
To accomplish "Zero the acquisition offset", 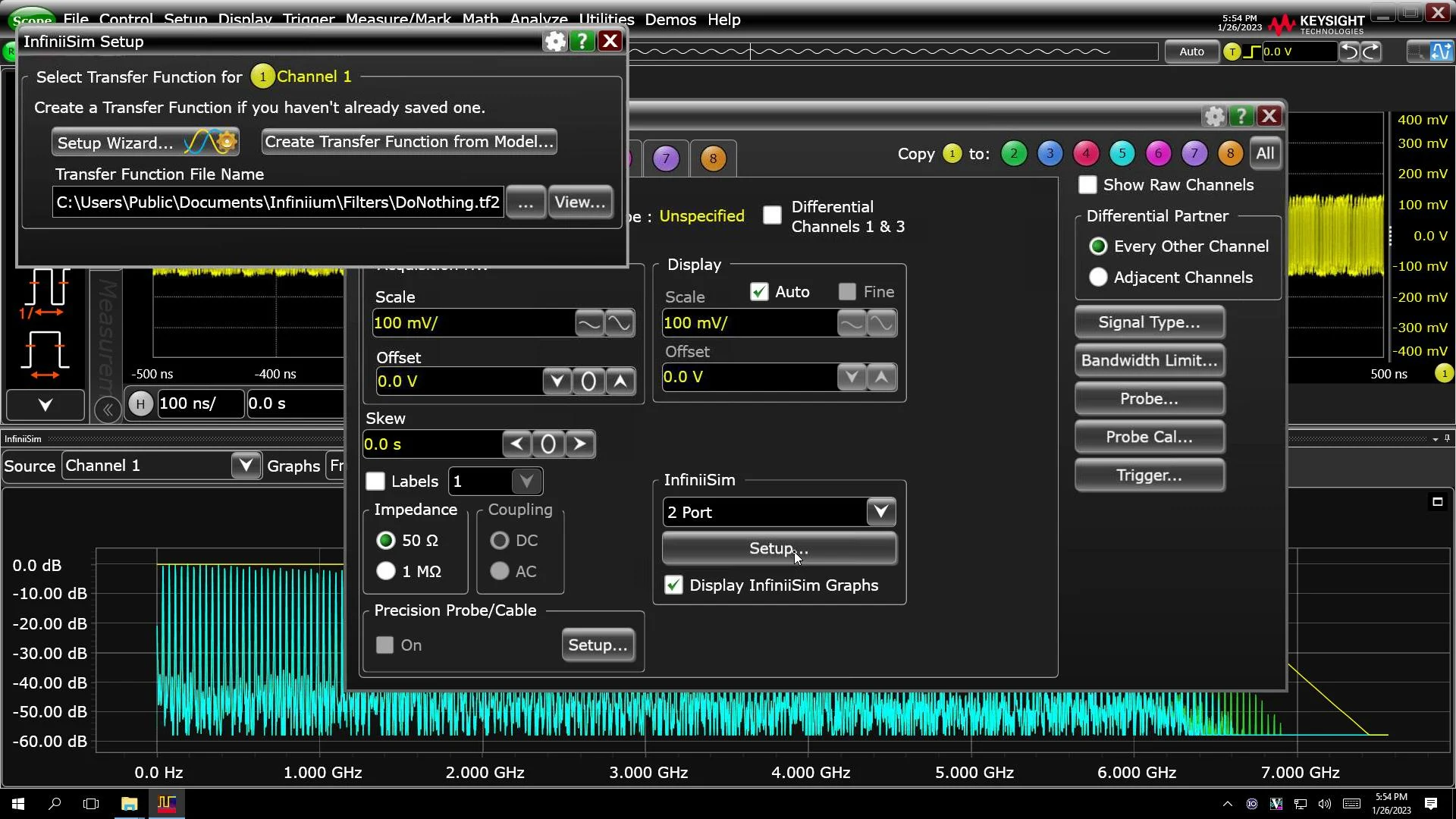I will pos(588,381).
